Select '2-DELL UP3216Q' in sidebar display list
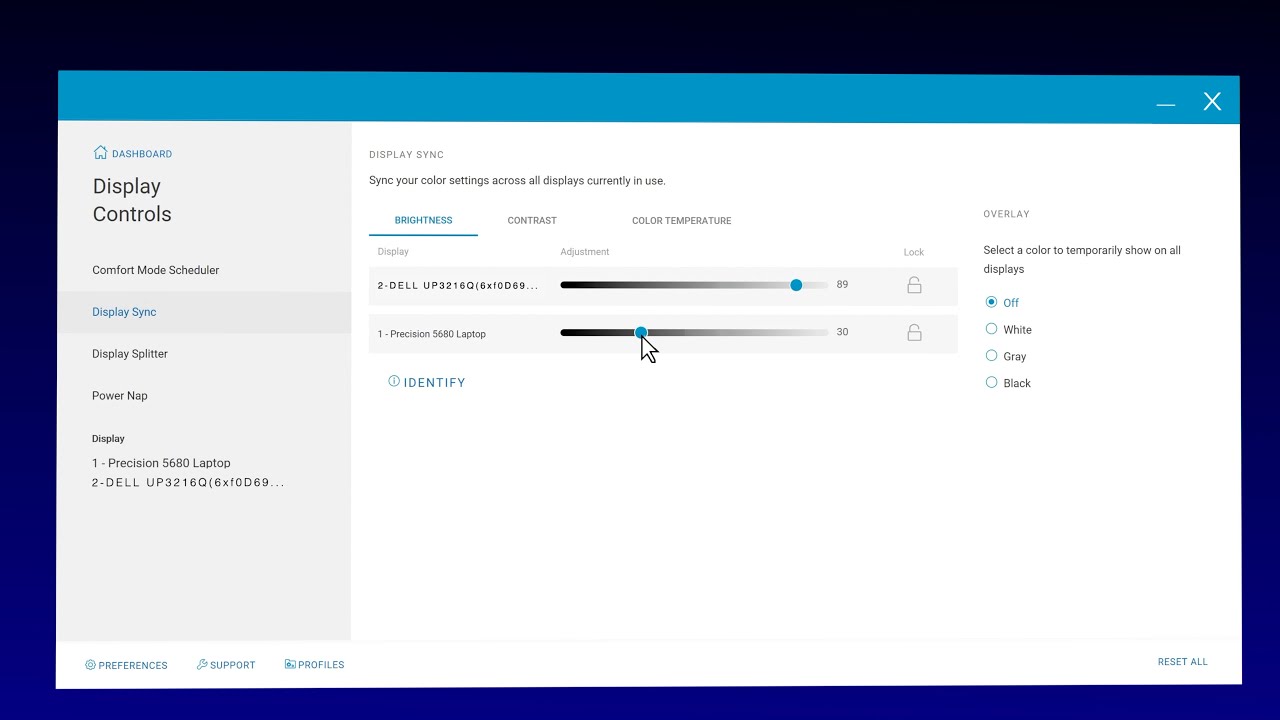This screenshot has height=720, width=1280. (188, 482)
